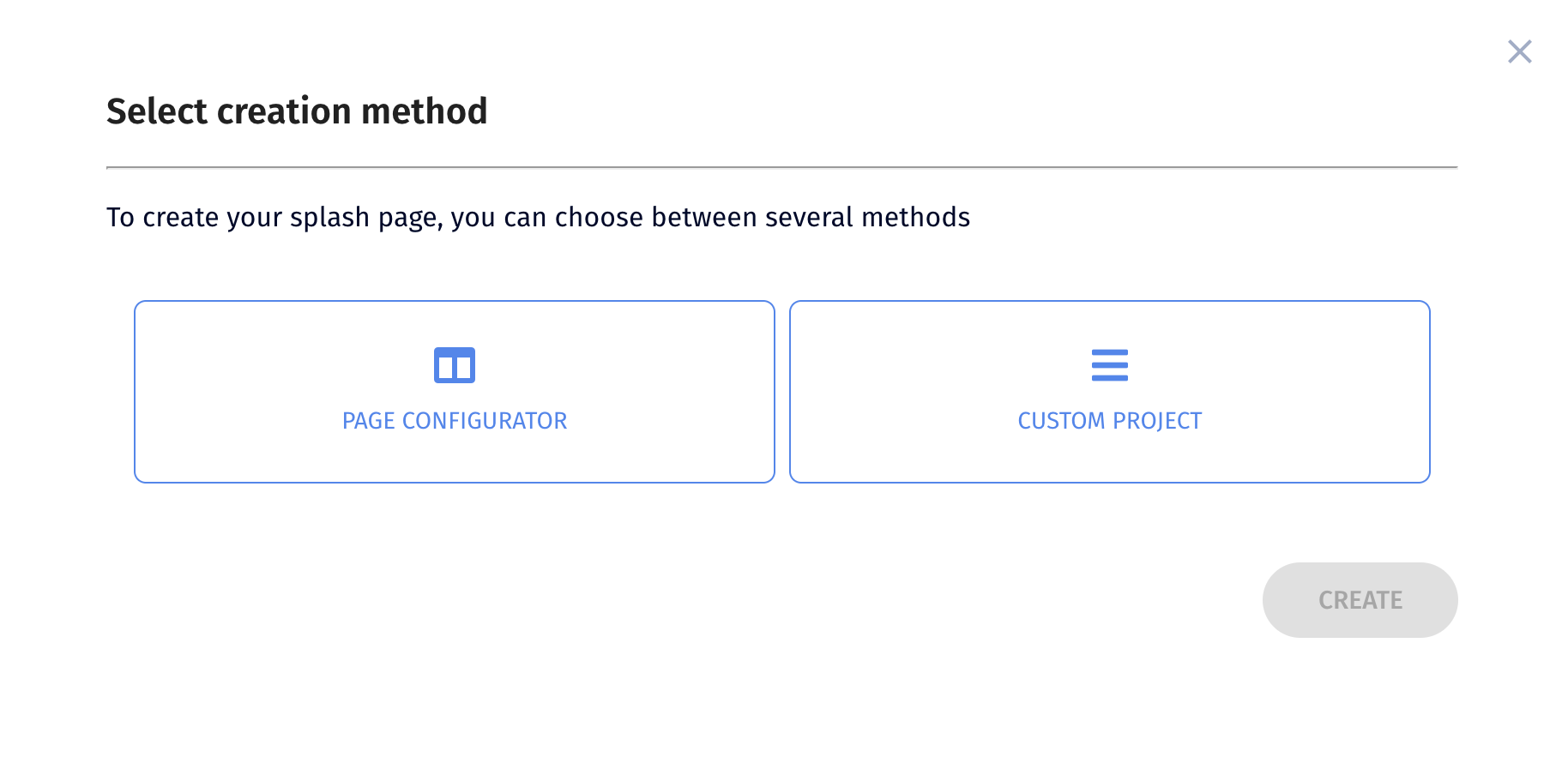Click the three-line list icon
Image resolution: width=1568 pixels, height=763 pixels.
click(x=1110, y=365)
